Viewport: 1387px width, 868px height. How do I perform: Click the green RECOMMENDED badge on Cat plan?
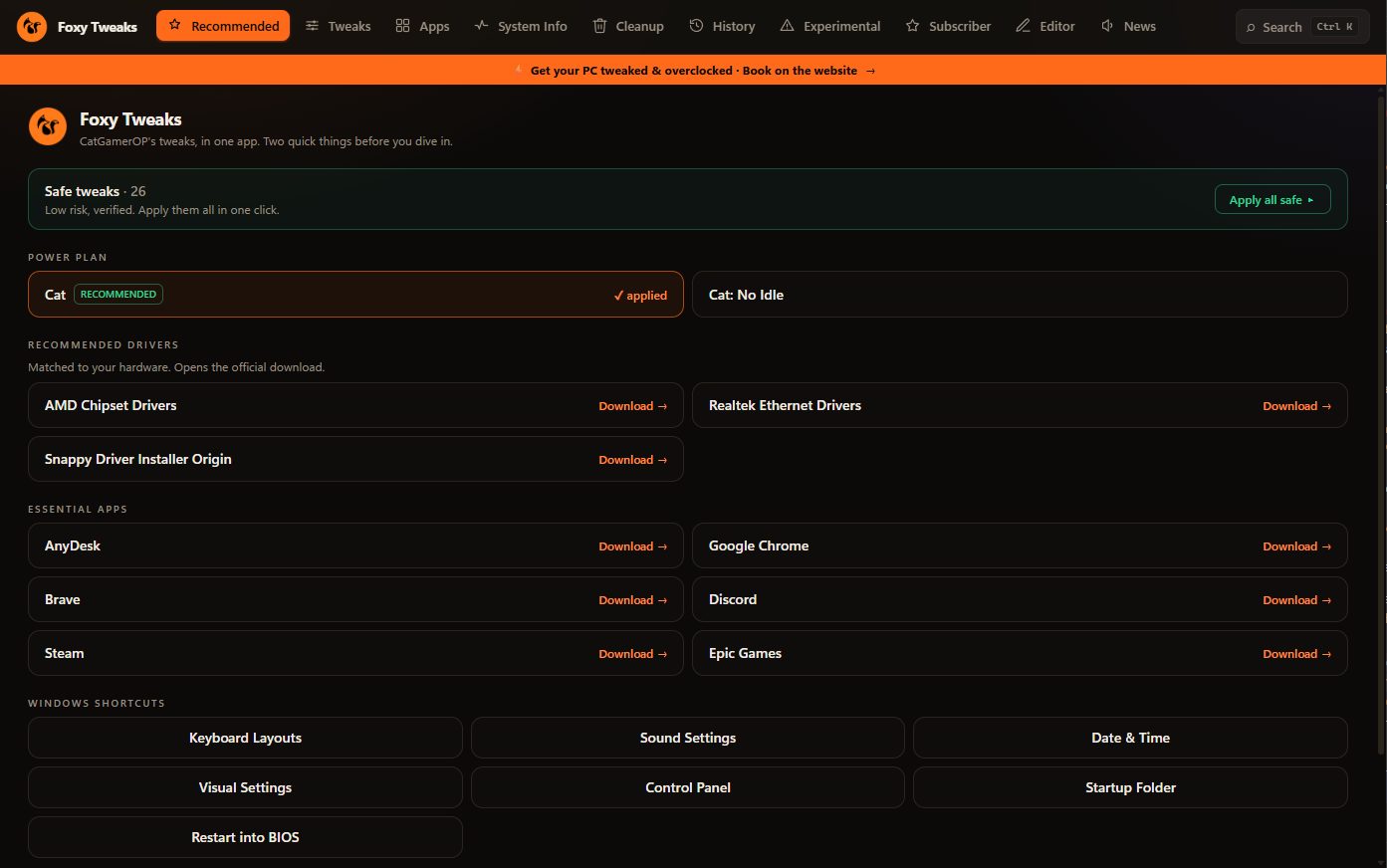[x=118, y=295]
